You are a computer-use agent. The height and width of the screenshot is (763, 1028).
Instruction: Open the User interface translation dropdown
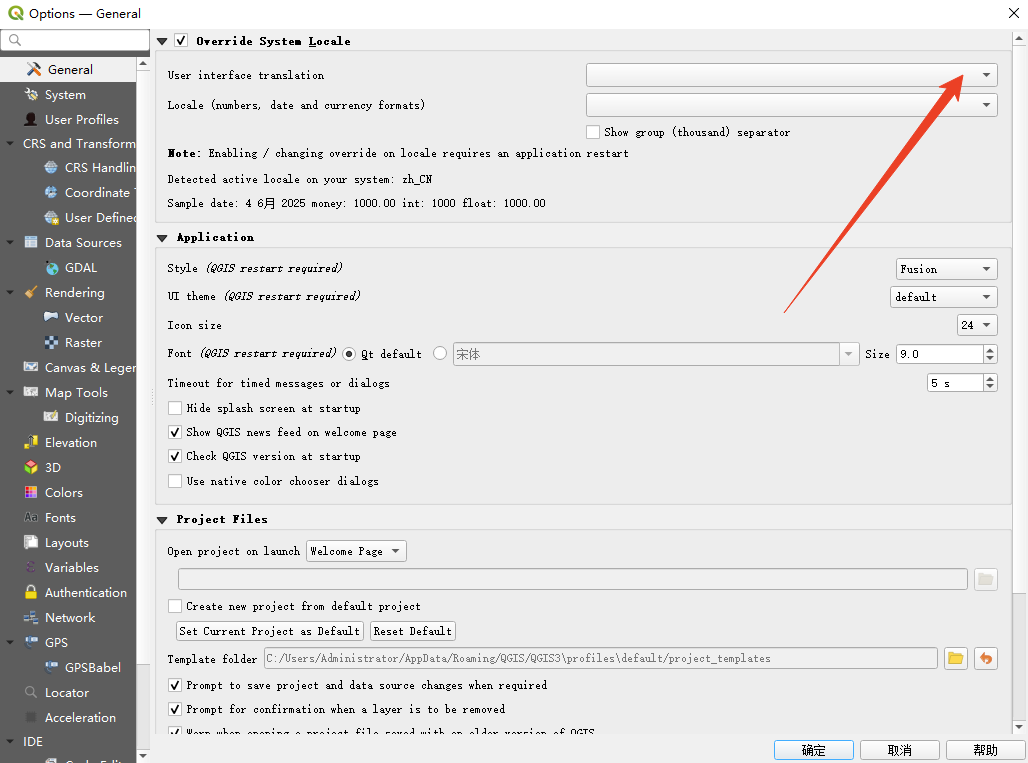[x=791, y=76]
